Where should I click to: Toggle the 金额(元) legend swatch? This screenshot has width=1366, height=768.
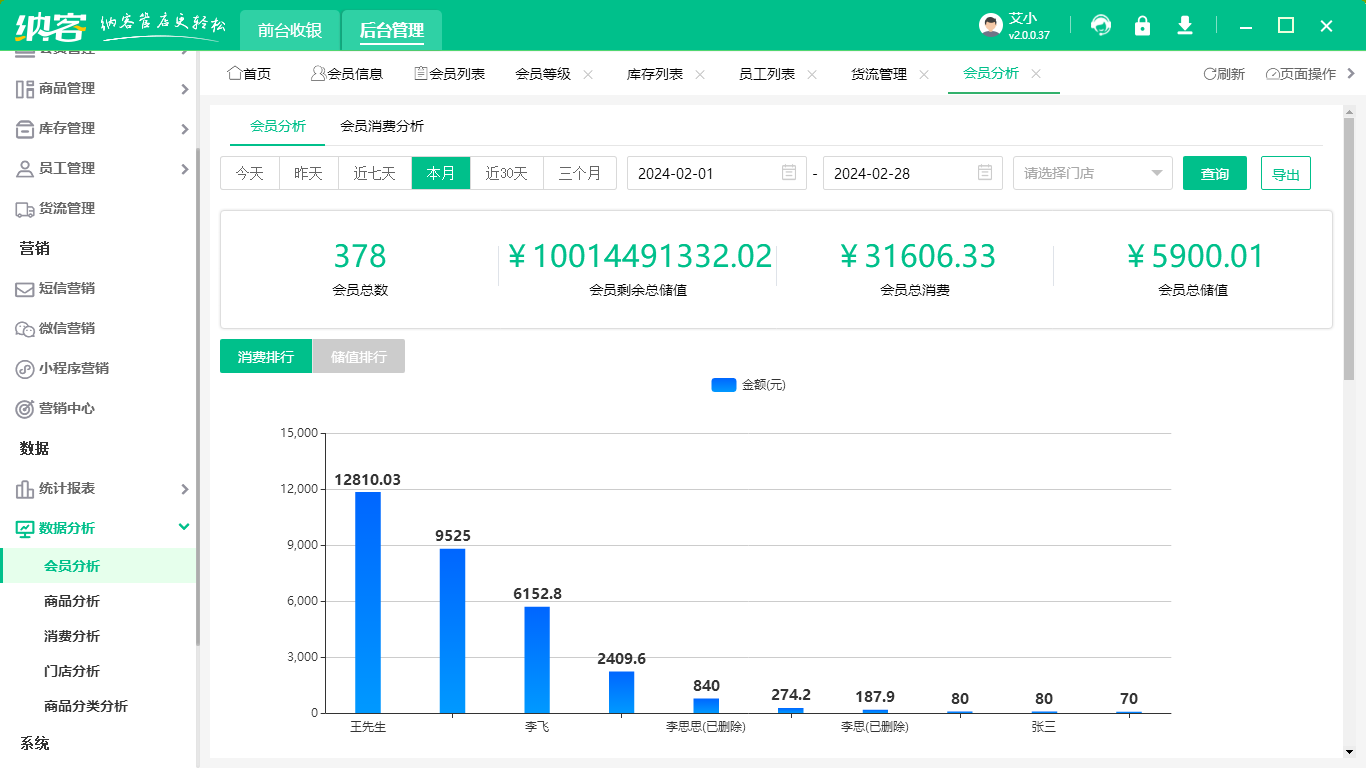(x=723, y=385)
